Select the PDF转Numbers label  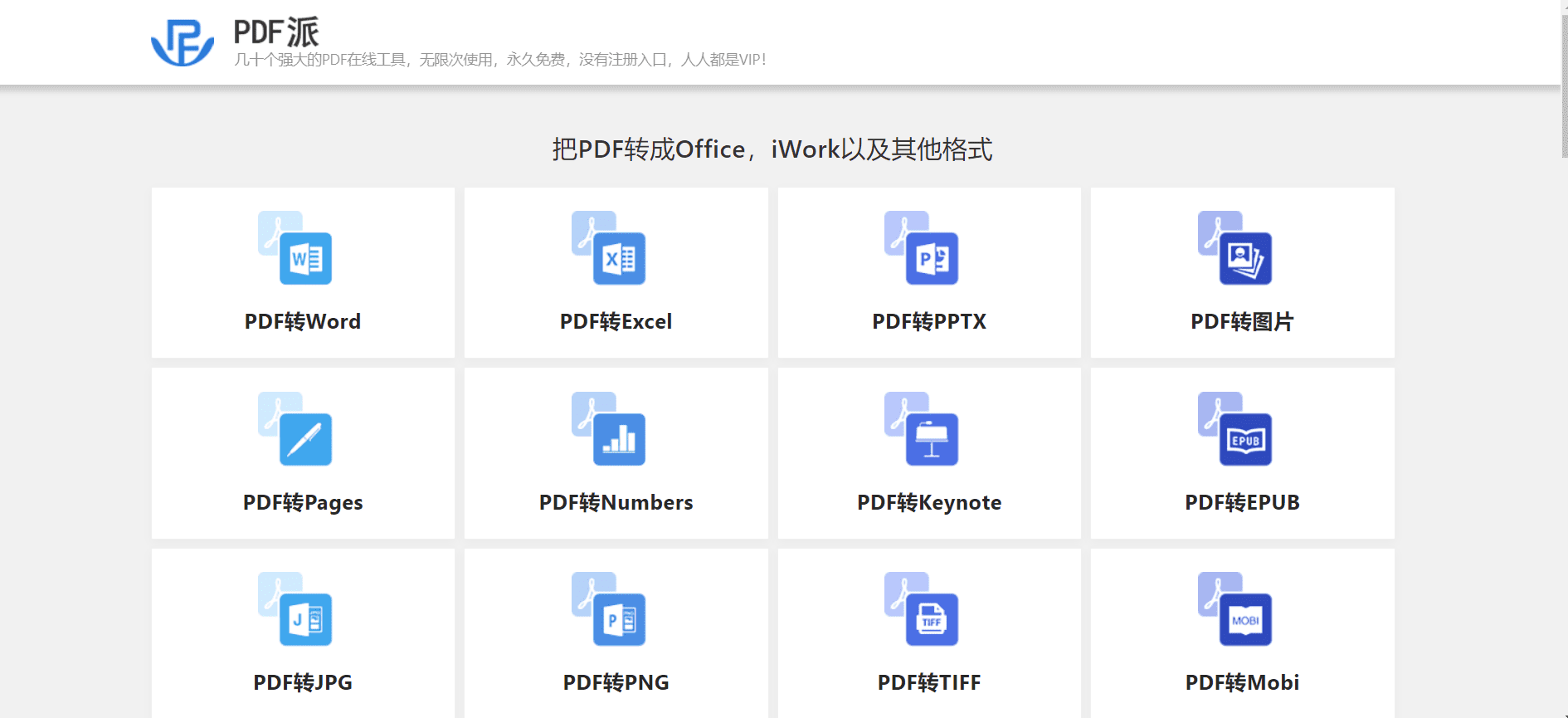pos(616,502)
